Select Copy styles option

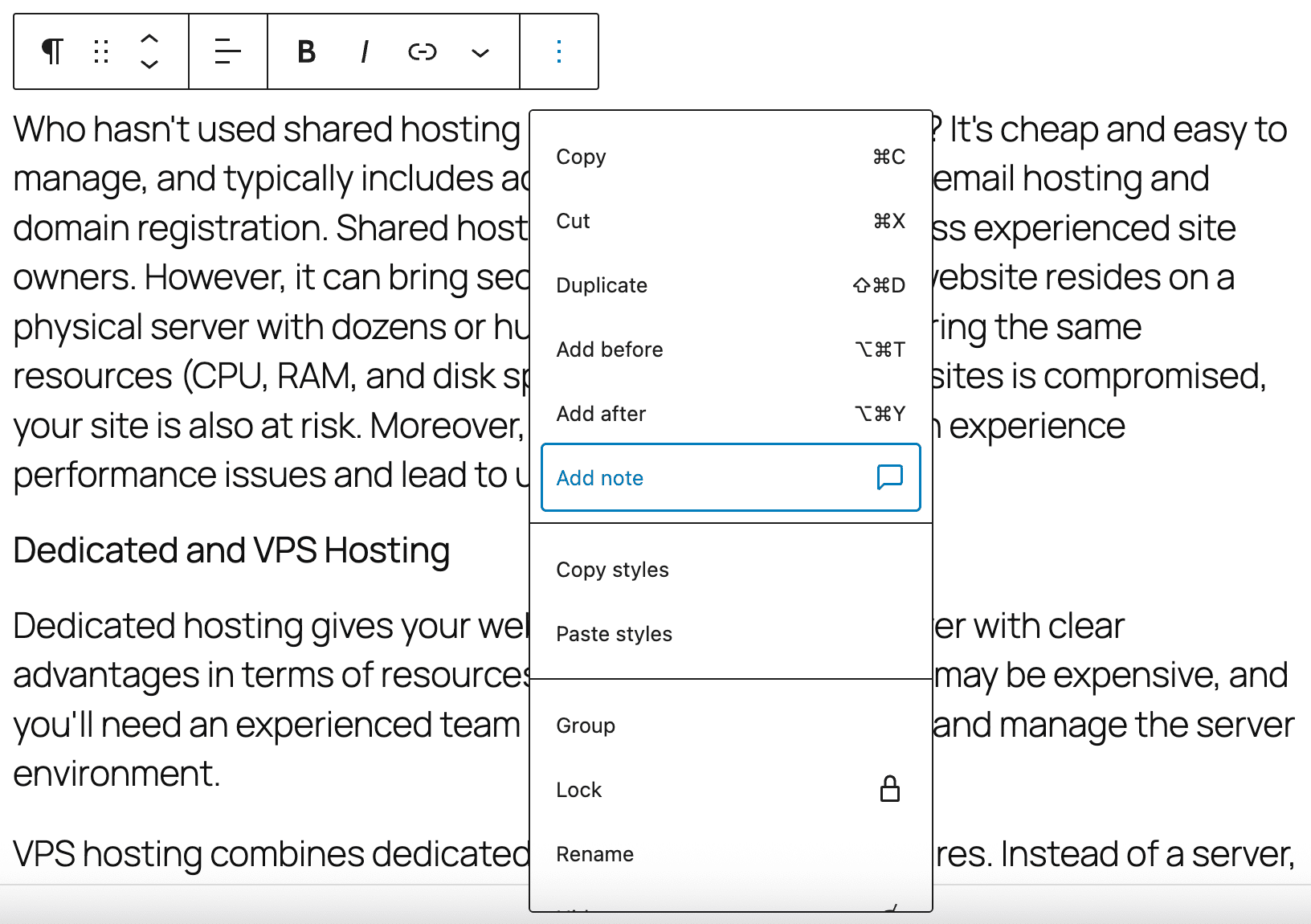click(612, 569)
